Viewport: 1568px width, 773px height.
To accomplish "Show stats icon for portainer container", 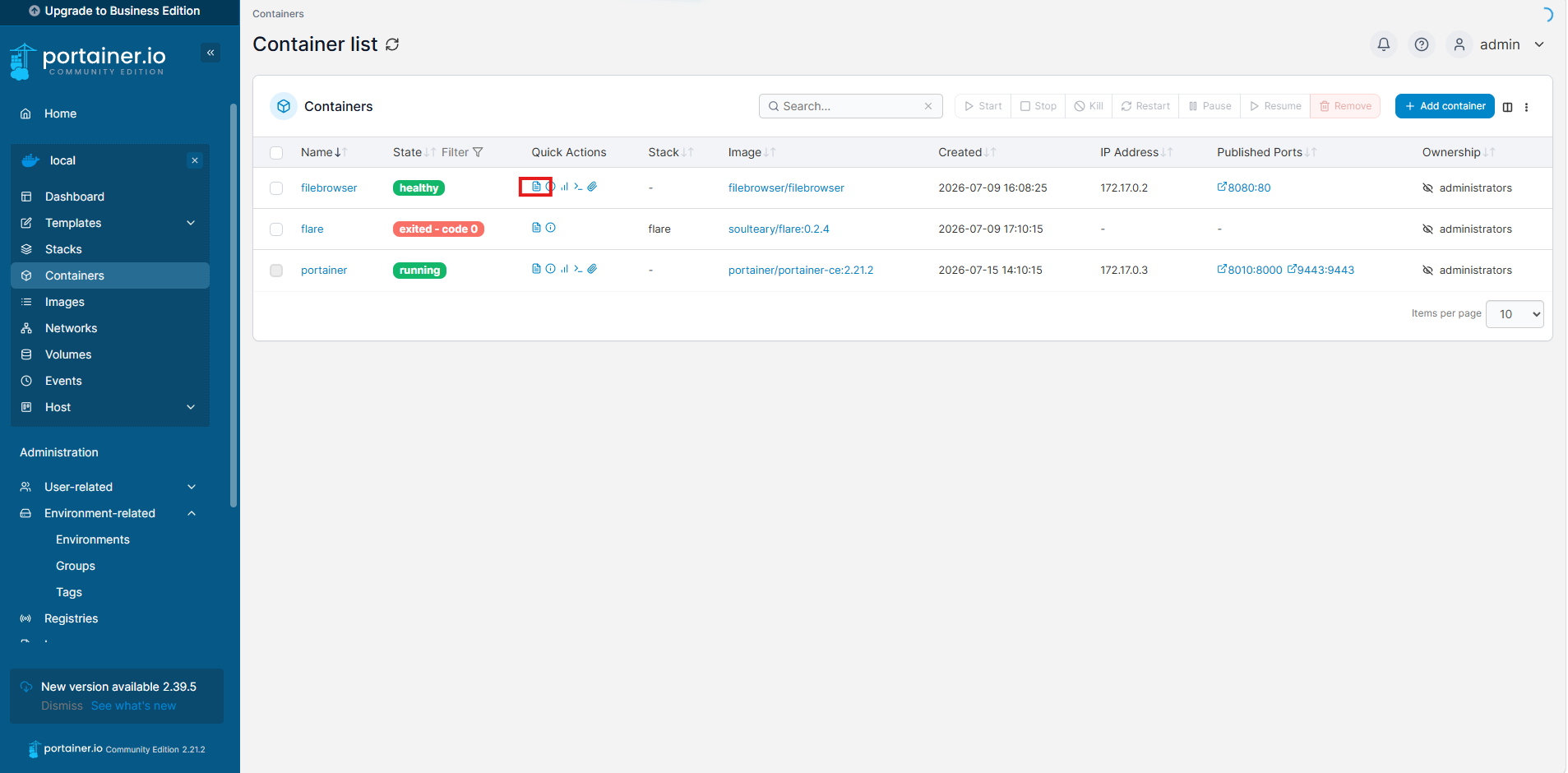I will pos(564,269).
